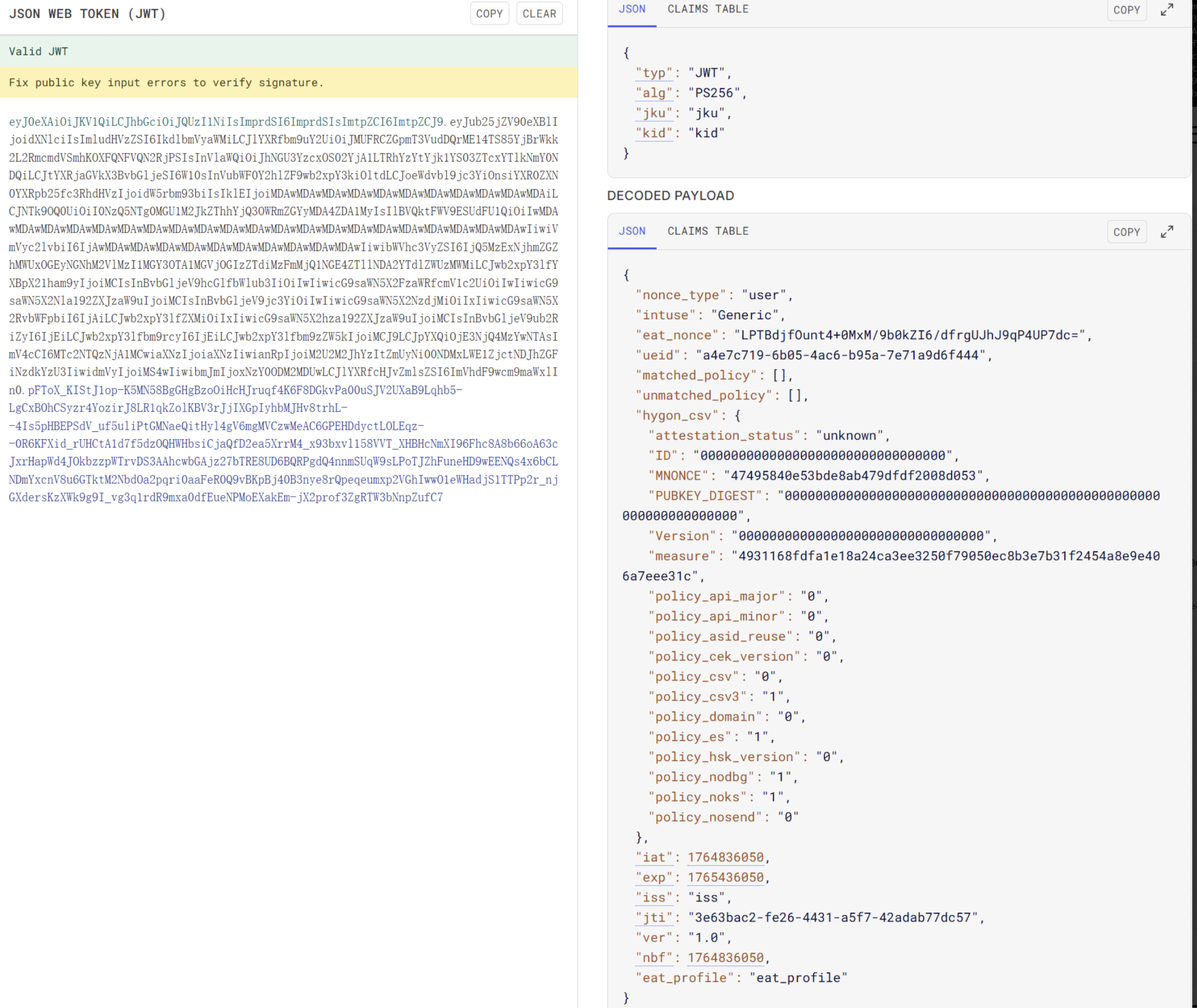
Task: Click the "typ" claim key in header
Action: tap(654, 73)
